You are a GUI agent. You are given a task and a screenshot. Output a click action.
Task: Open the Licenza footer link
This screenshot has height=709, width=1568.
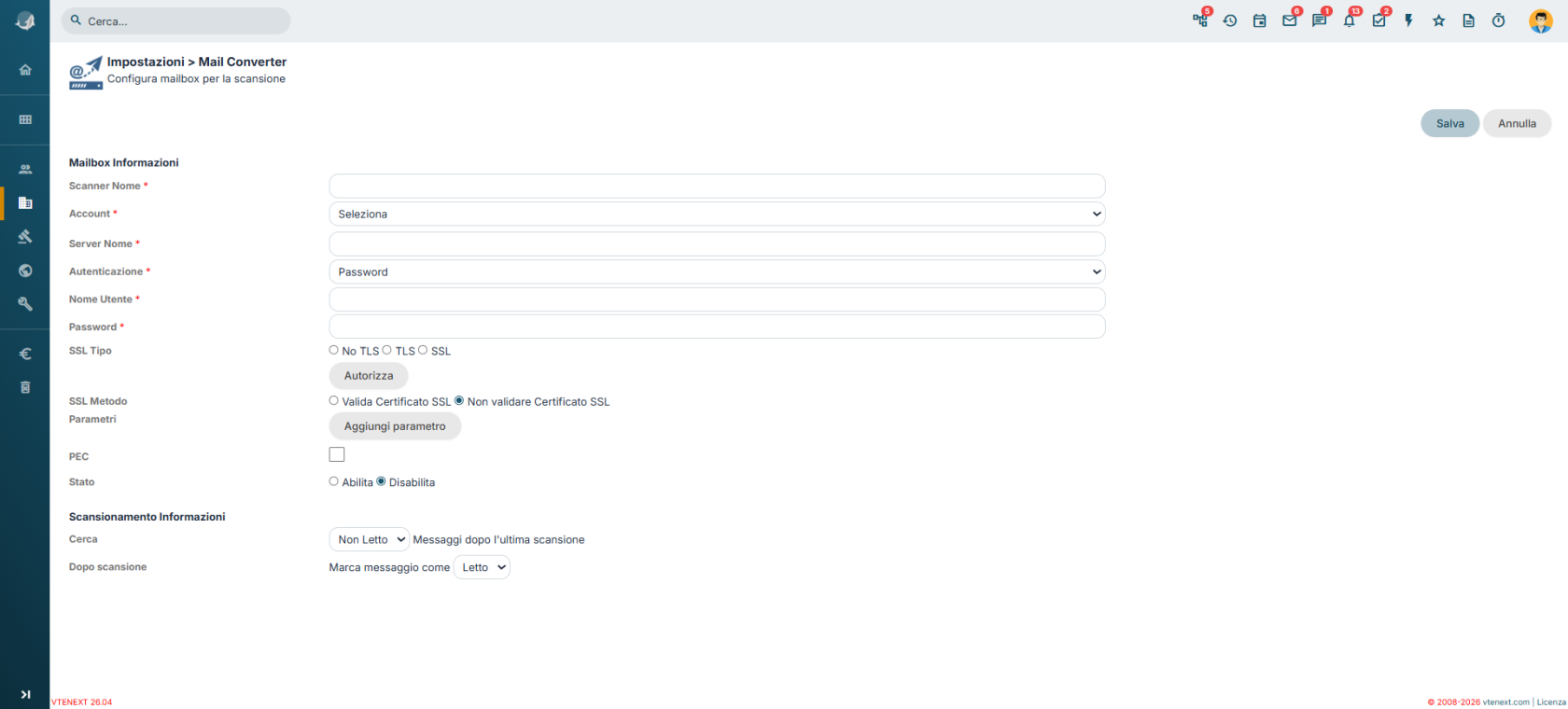coord(1551,702)
